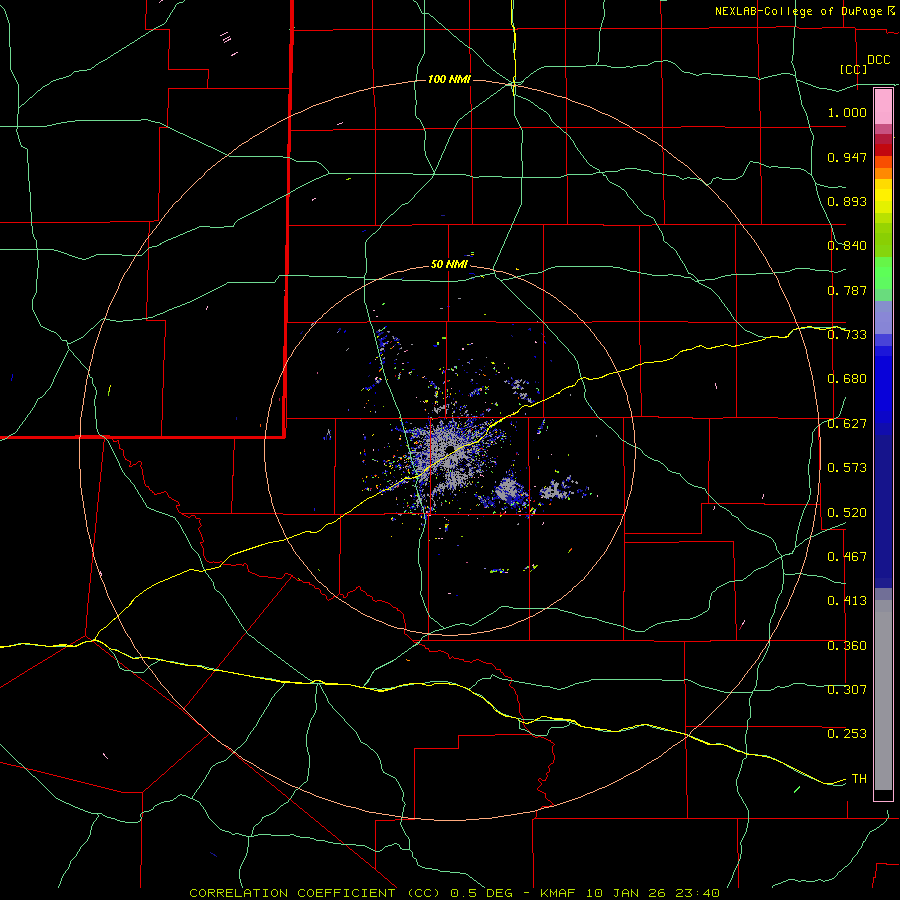Click the 0.253 scale value
The height and width of the screenshot is (900, 900).
(847, 734)
